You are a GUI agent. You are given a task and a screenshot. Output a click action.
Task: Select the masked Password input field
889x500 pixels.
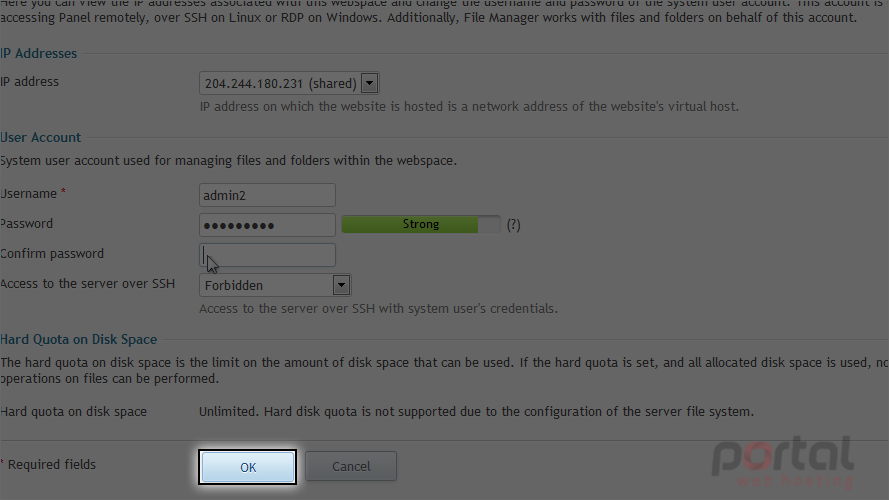click(x=267, y=225)
